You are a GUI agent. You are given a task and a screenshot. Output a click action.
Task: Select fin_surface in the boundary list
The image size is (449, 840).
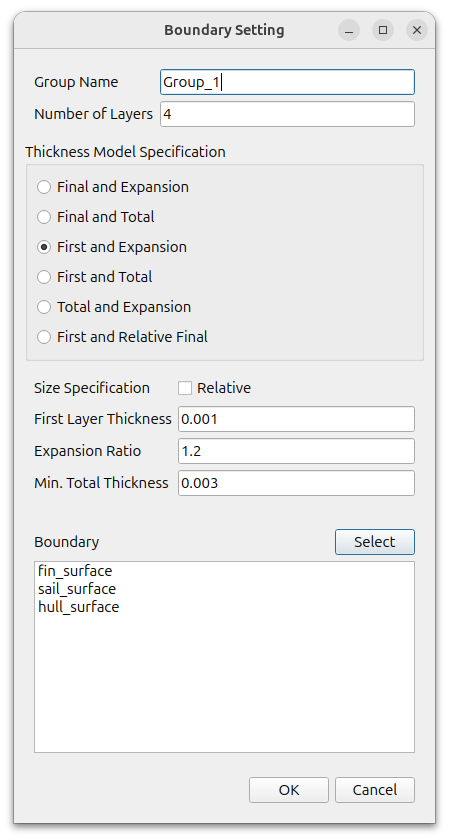click(x=75, y=571)
